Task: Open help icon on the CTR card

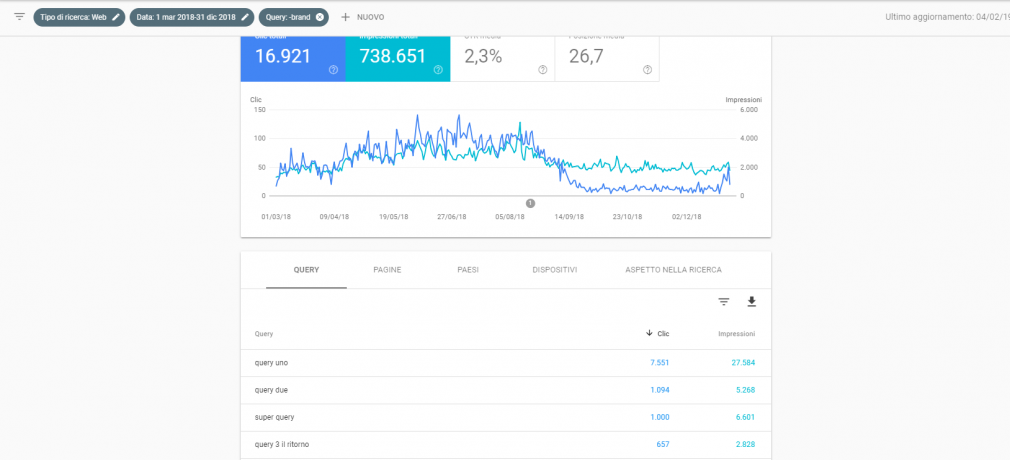Action: (542, 70)
